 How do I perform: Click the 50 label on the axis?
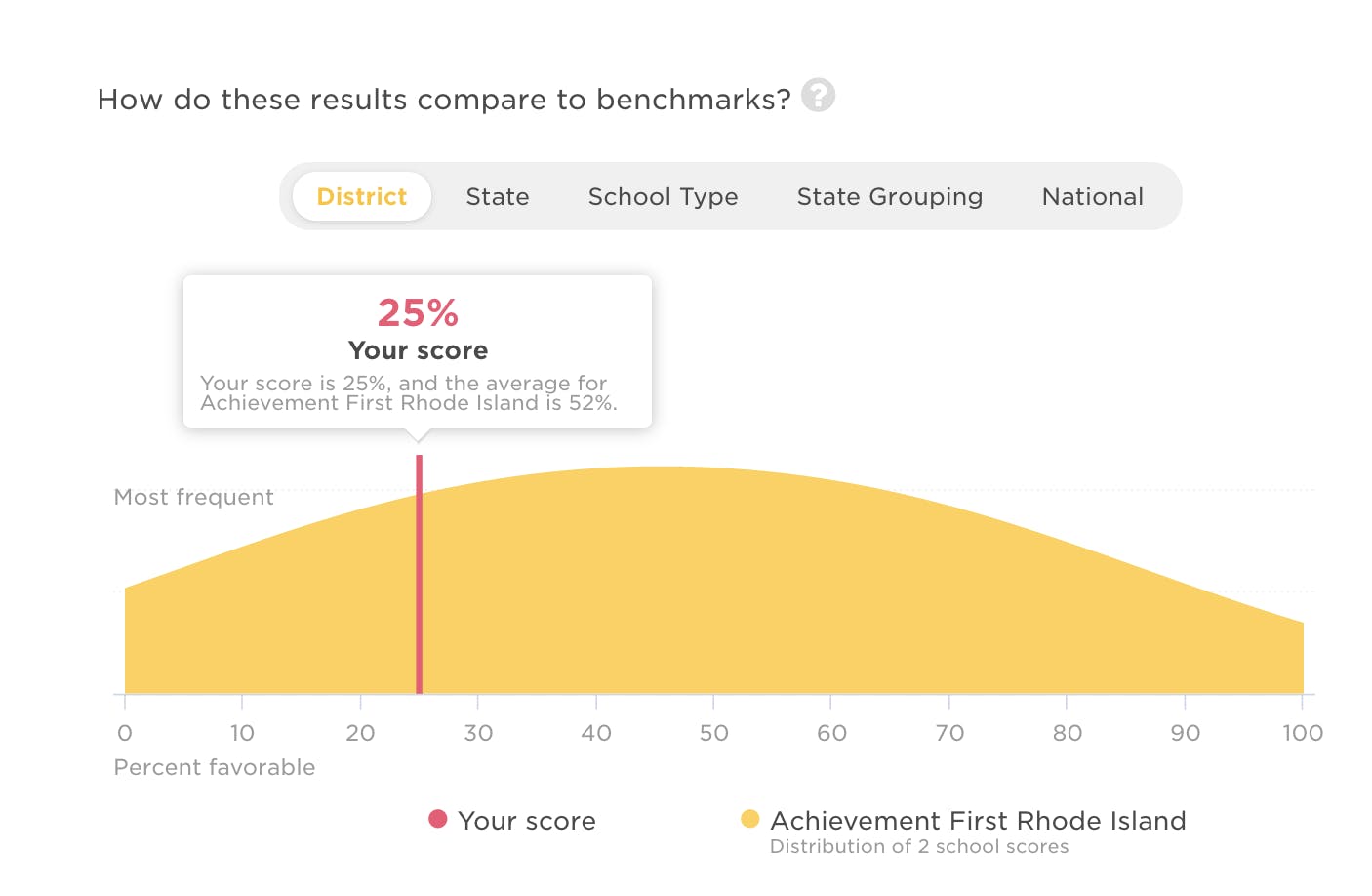(x=713, y=733)
